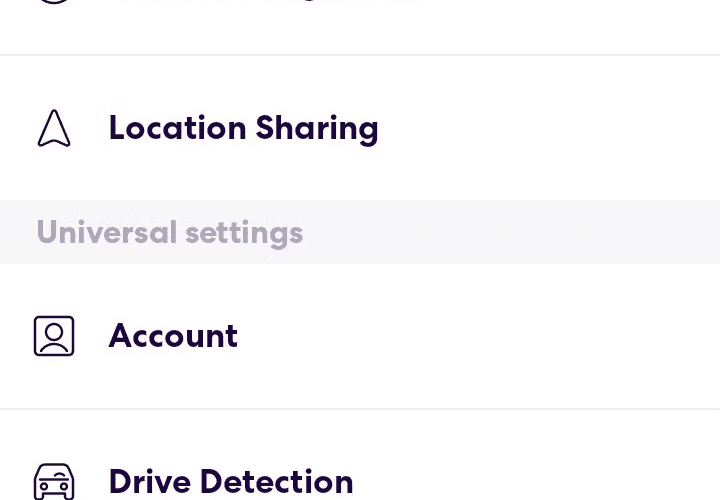
Task: Choose the vehicle glyph beside Drive Detection
Action: 54,482
